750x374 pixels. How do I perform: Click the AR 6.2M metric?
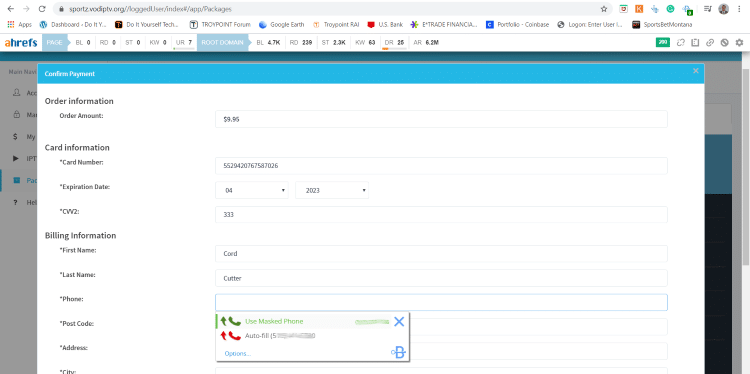(x=426, y=43)
